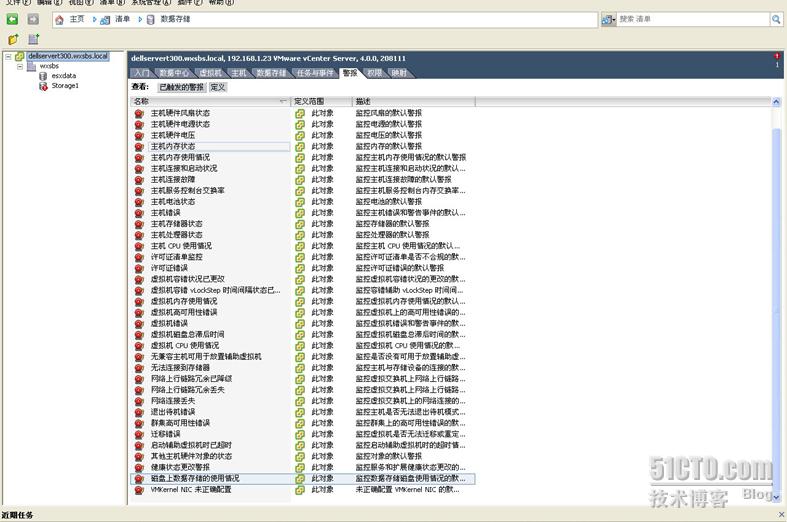The image size is (787, 522).
Task: Switch view to 定义
Action: tap(218, 87)
